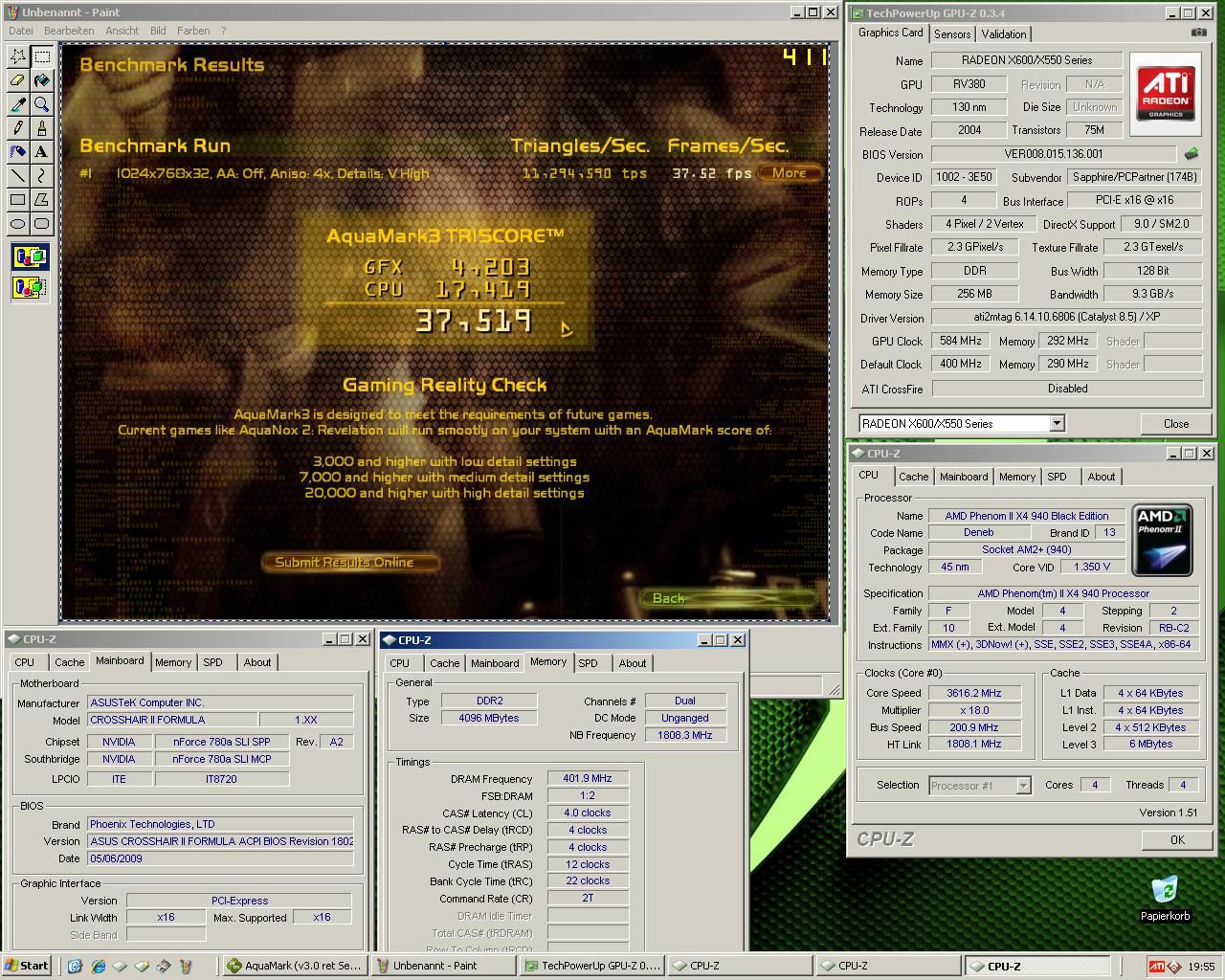The width and height of the screenshot is (1225, 980).
Task: Click the Start button on taskbar
Action: 27,966
